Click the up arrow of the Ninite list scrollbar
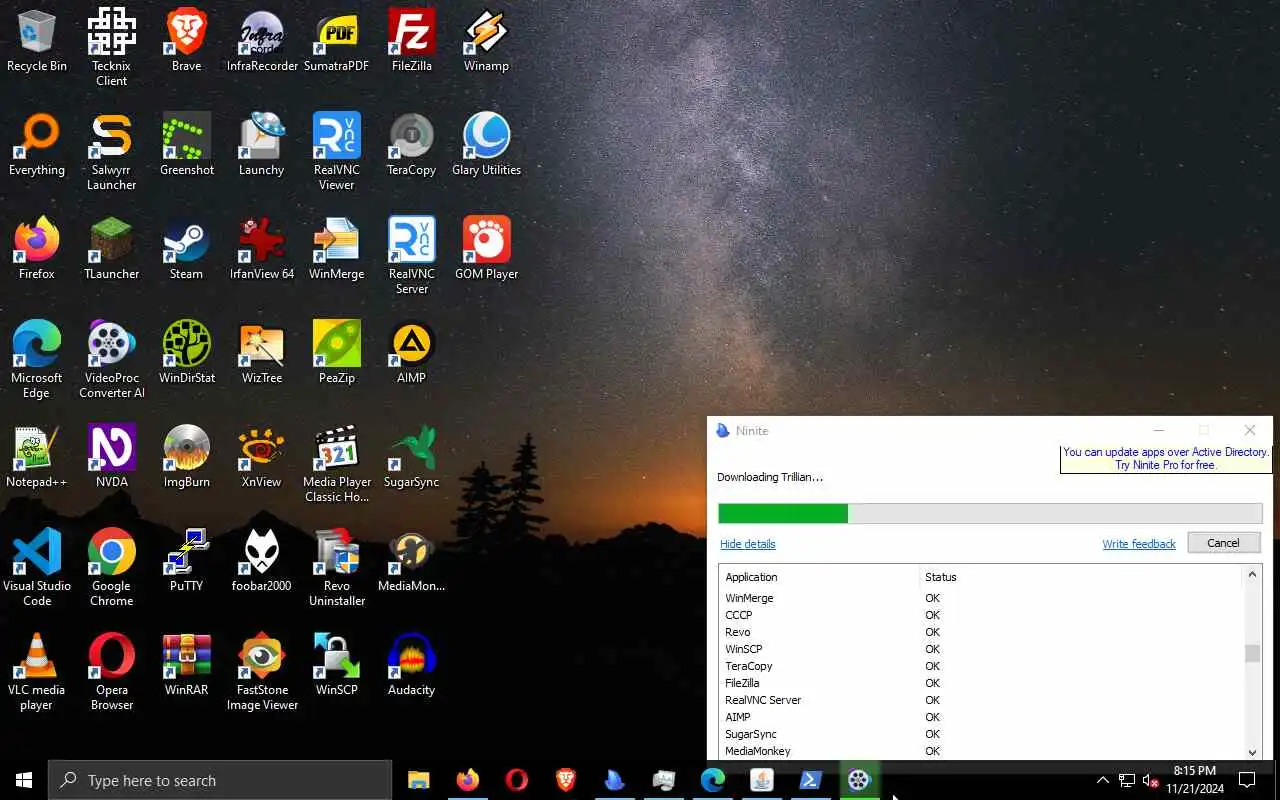 pyautogui.click(x=1252, y=575)
